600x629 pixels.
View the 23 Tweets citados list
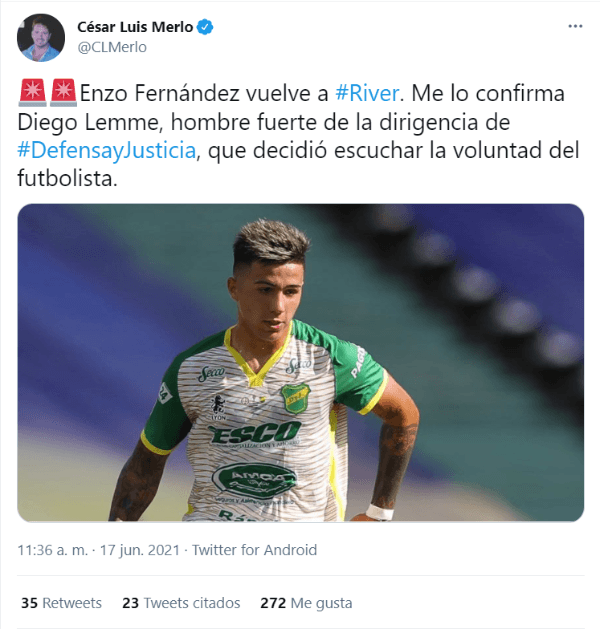tap(181, 603)
